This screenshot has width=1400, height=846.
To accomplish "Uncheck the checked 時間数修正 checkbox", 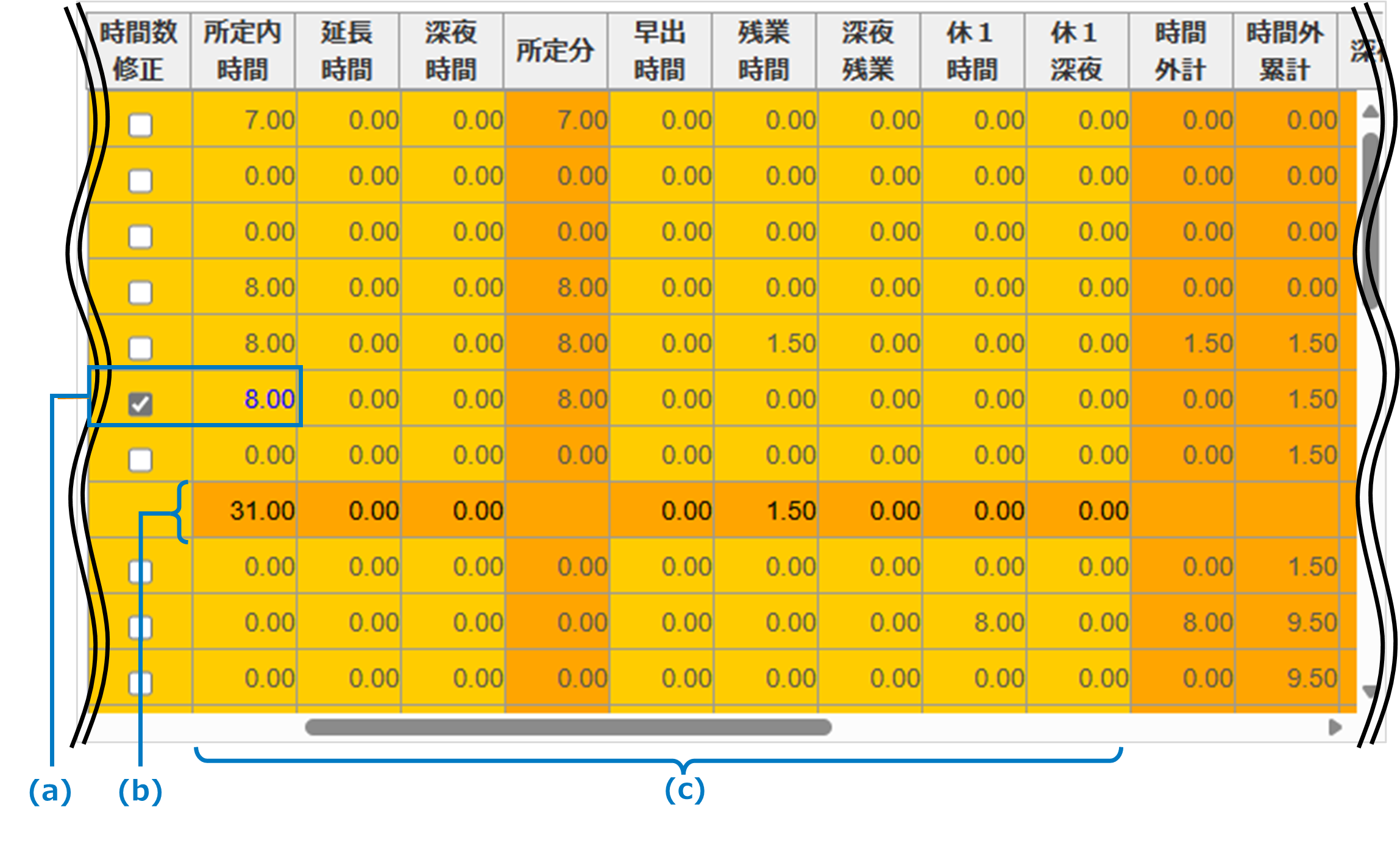I will [140, 404].
